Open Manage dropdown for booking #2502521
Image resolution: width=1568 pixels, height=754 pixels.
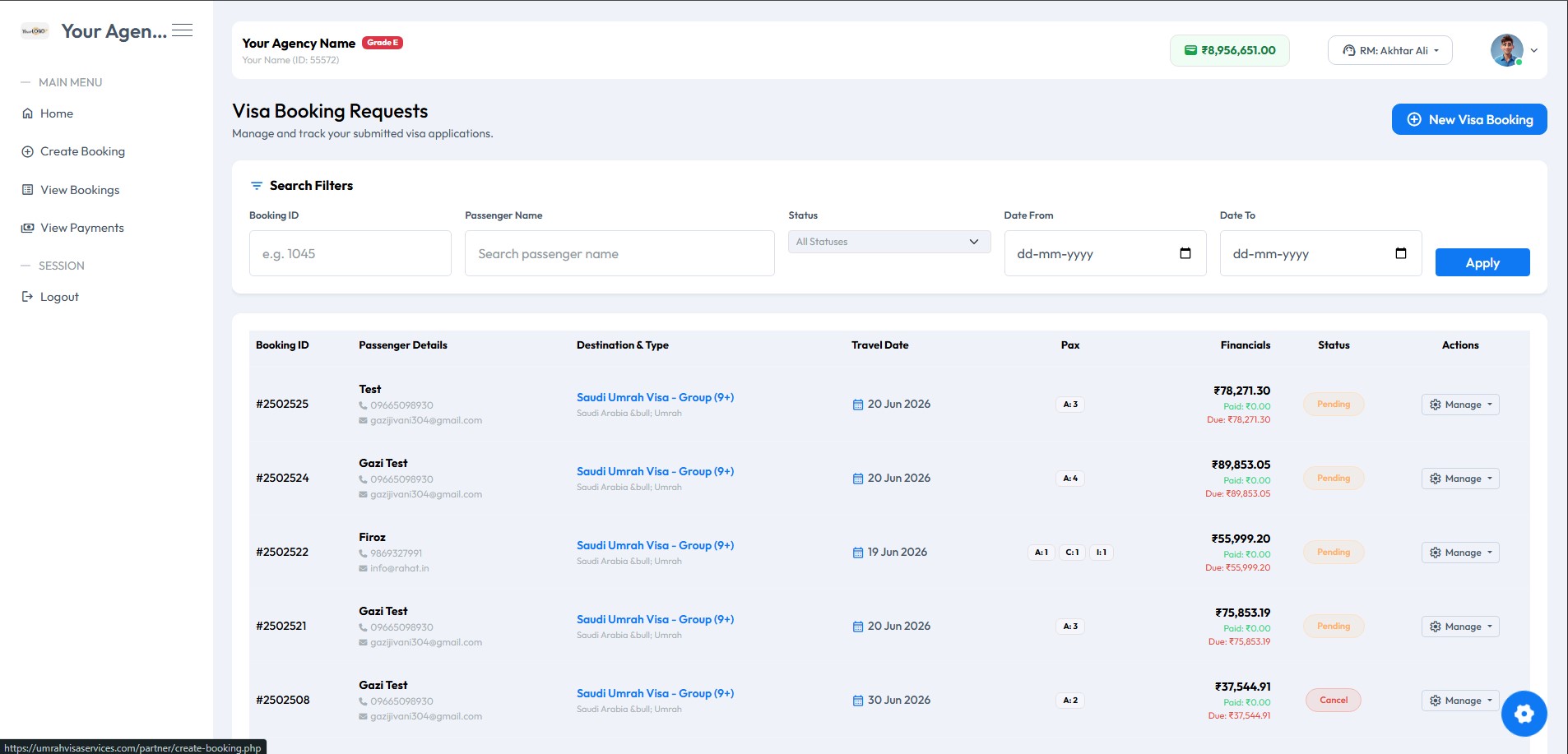click(1460, 627)
